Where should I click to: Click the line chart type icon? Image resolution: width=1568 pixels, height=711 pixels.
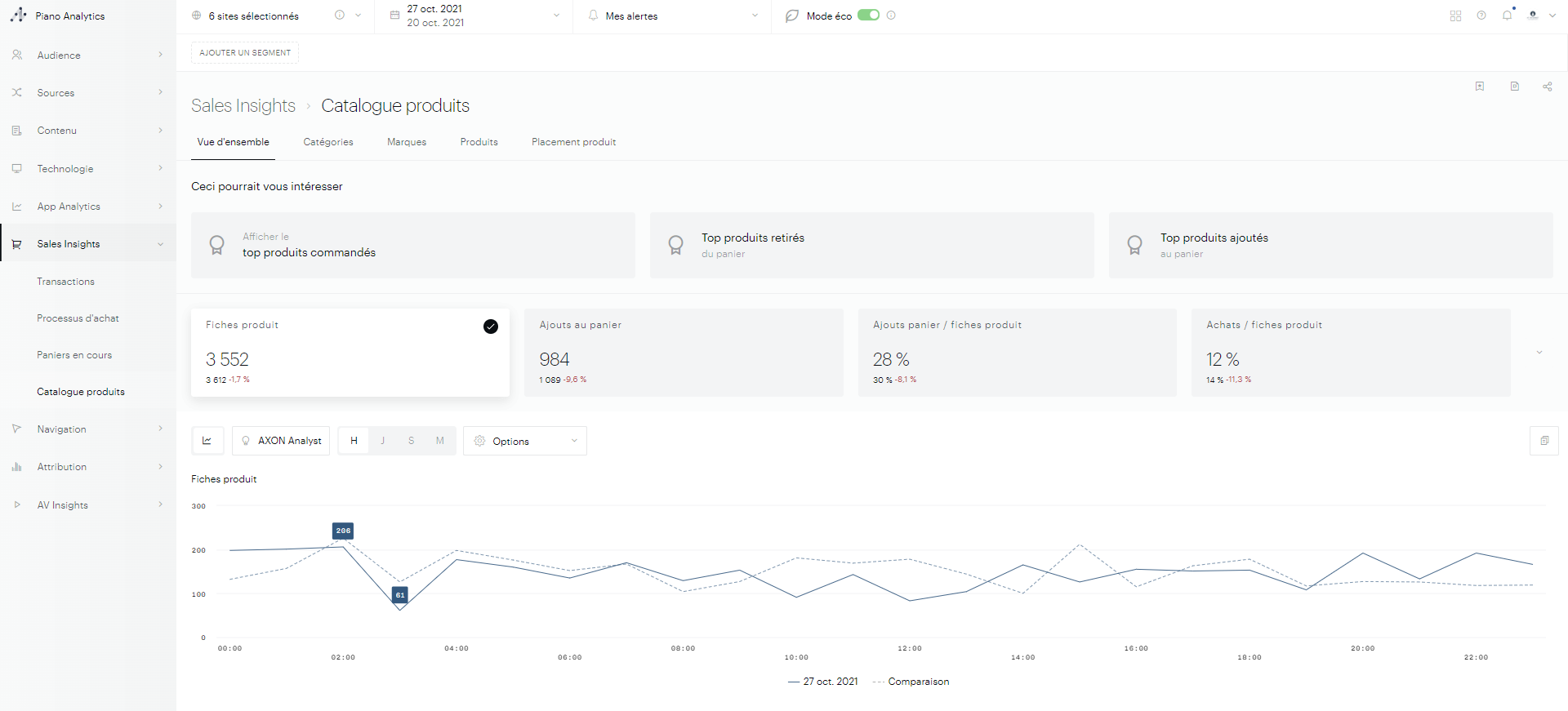(207, 441)
